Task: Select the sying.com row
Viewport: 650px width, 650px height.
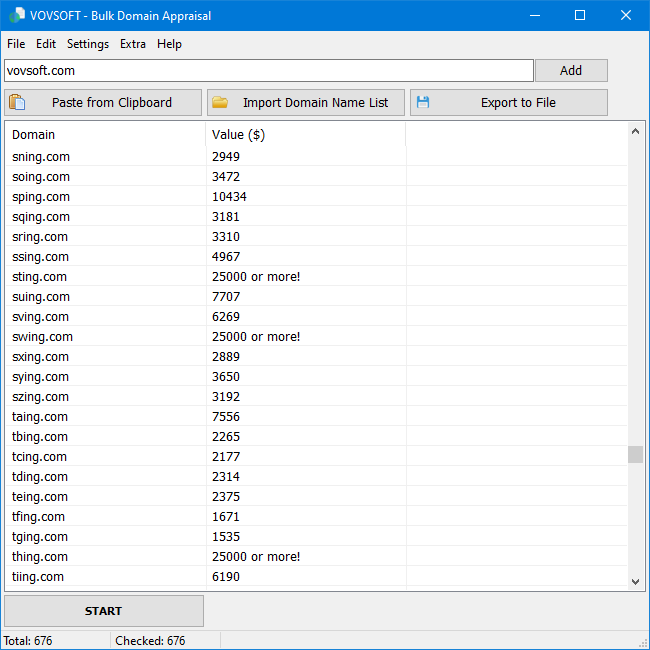Action: (x=316, y=377)
